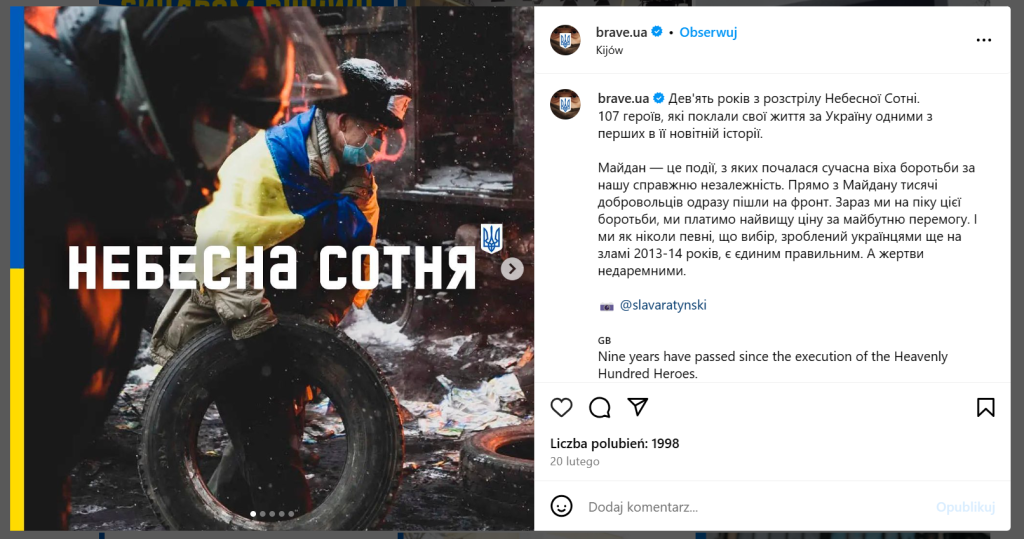
Task: Open the 20 lutego post date link
Action: [575, 461]
